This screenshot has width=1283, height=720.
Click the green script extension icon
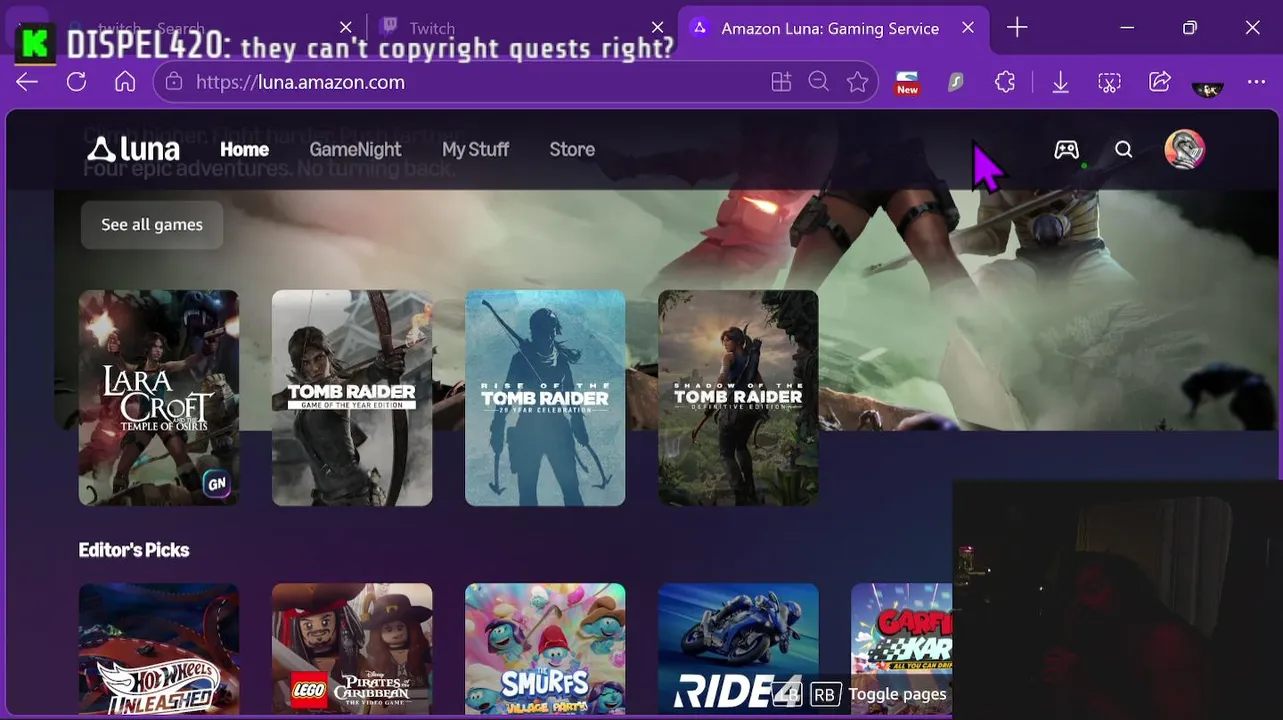click(956, 82)
